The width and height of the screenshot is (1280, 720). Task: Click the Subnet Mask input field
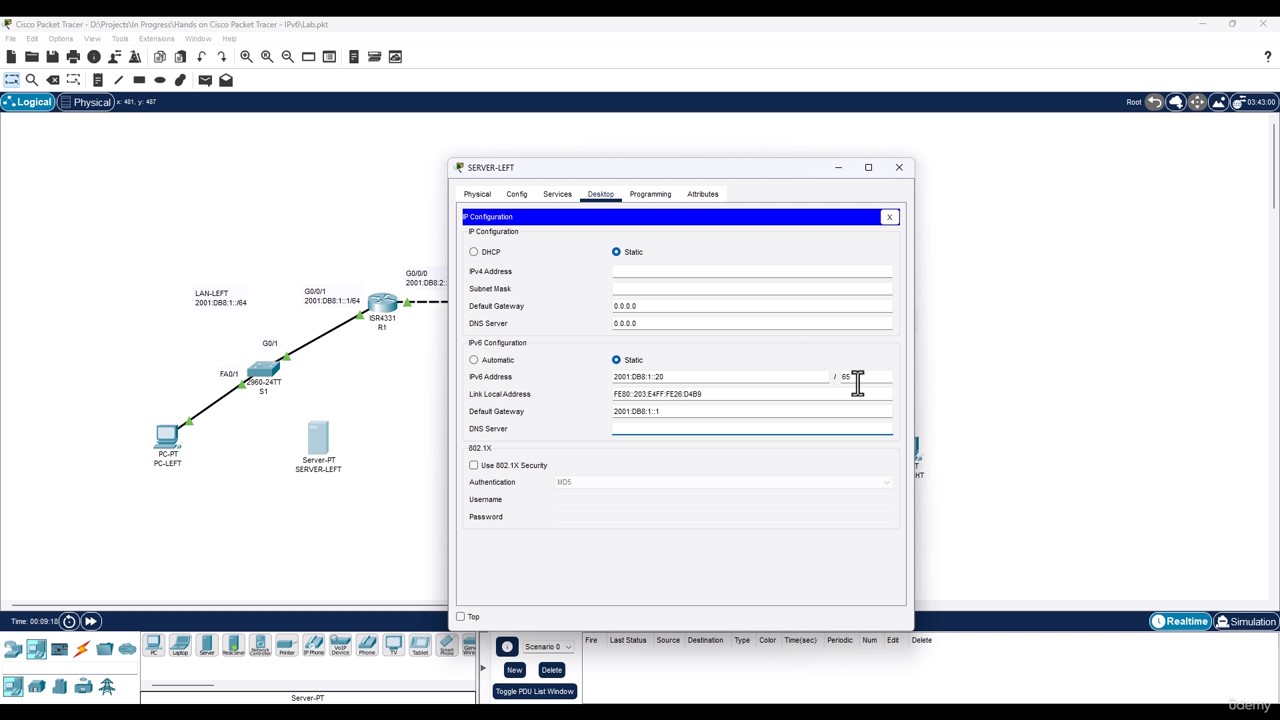[x=752, y=288]
